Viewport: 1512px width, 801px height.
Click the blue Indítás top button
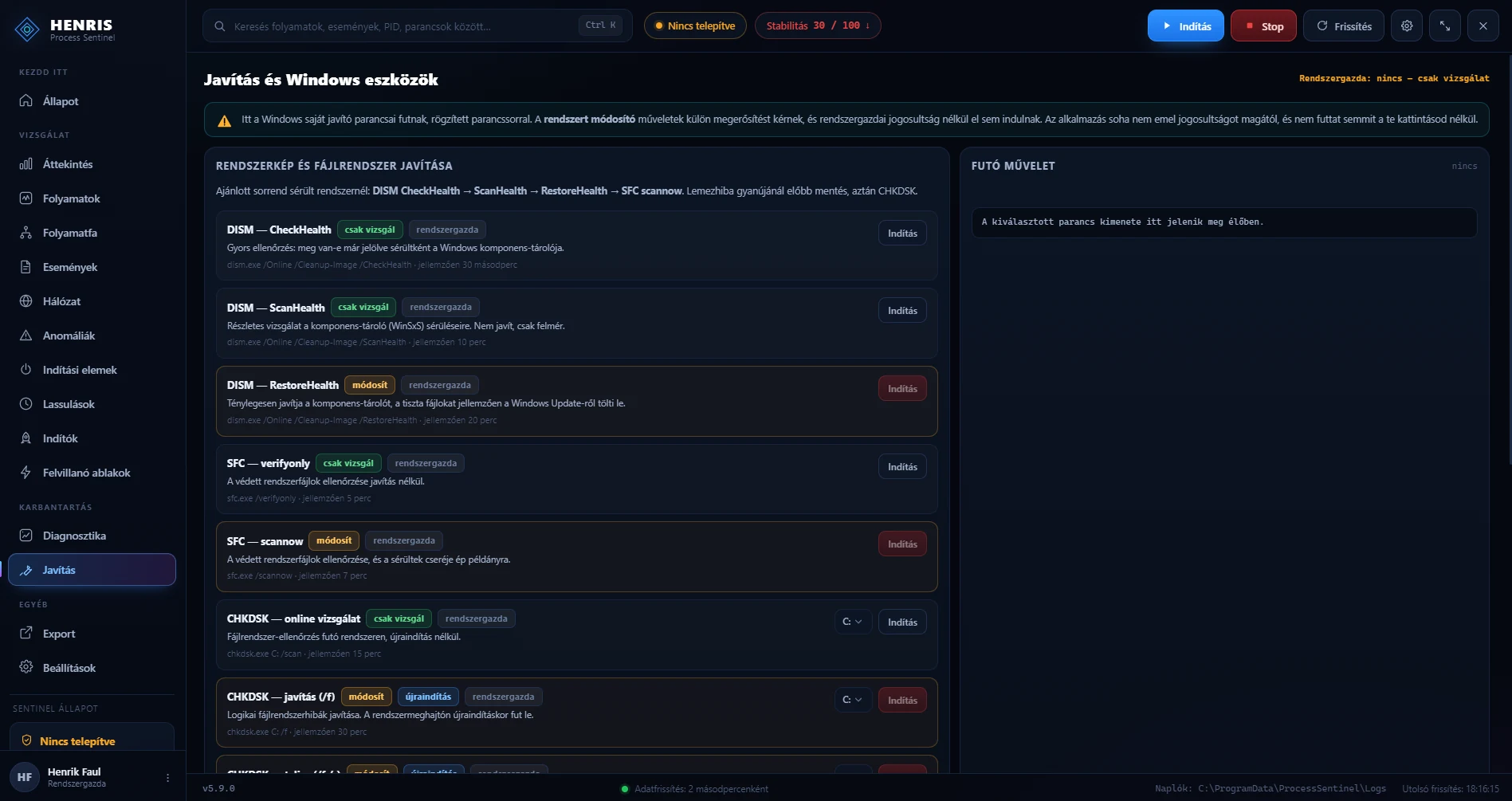click(1186, 26)
